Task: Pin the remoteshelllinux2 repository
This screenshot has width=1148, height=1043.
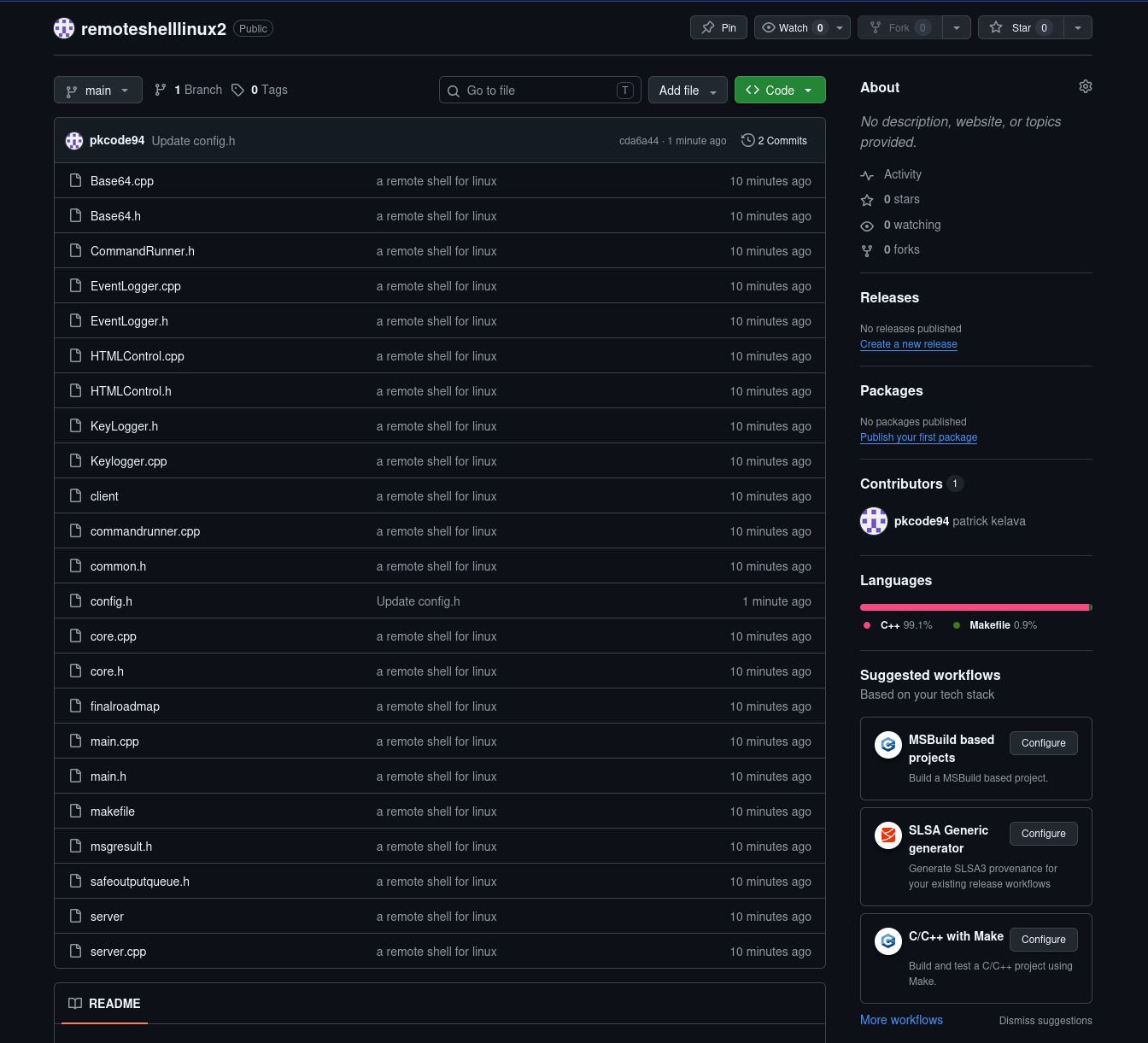Action: click(x=719, y=27)
